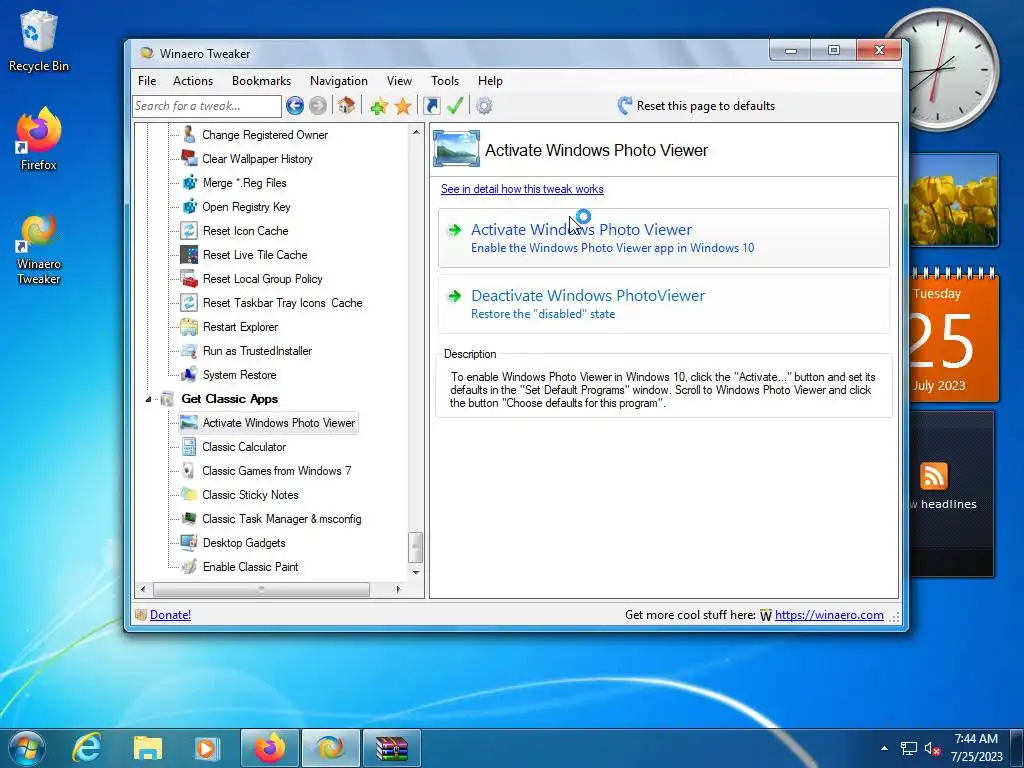This screenshot has height=768, width=1024.
Task: Open the Bookmarks menu
Action: (261, 81)
